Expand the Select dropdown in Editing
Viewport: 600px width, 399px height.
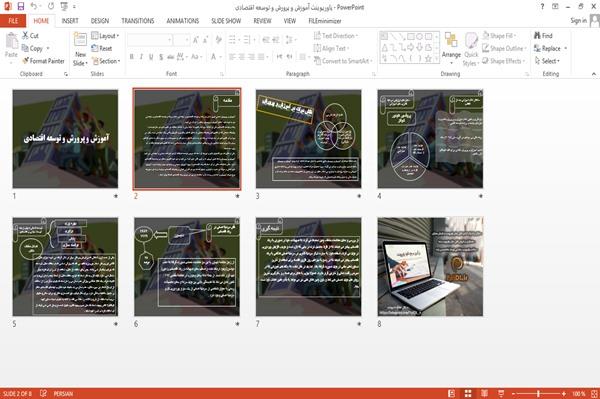[x=547, y=61]
